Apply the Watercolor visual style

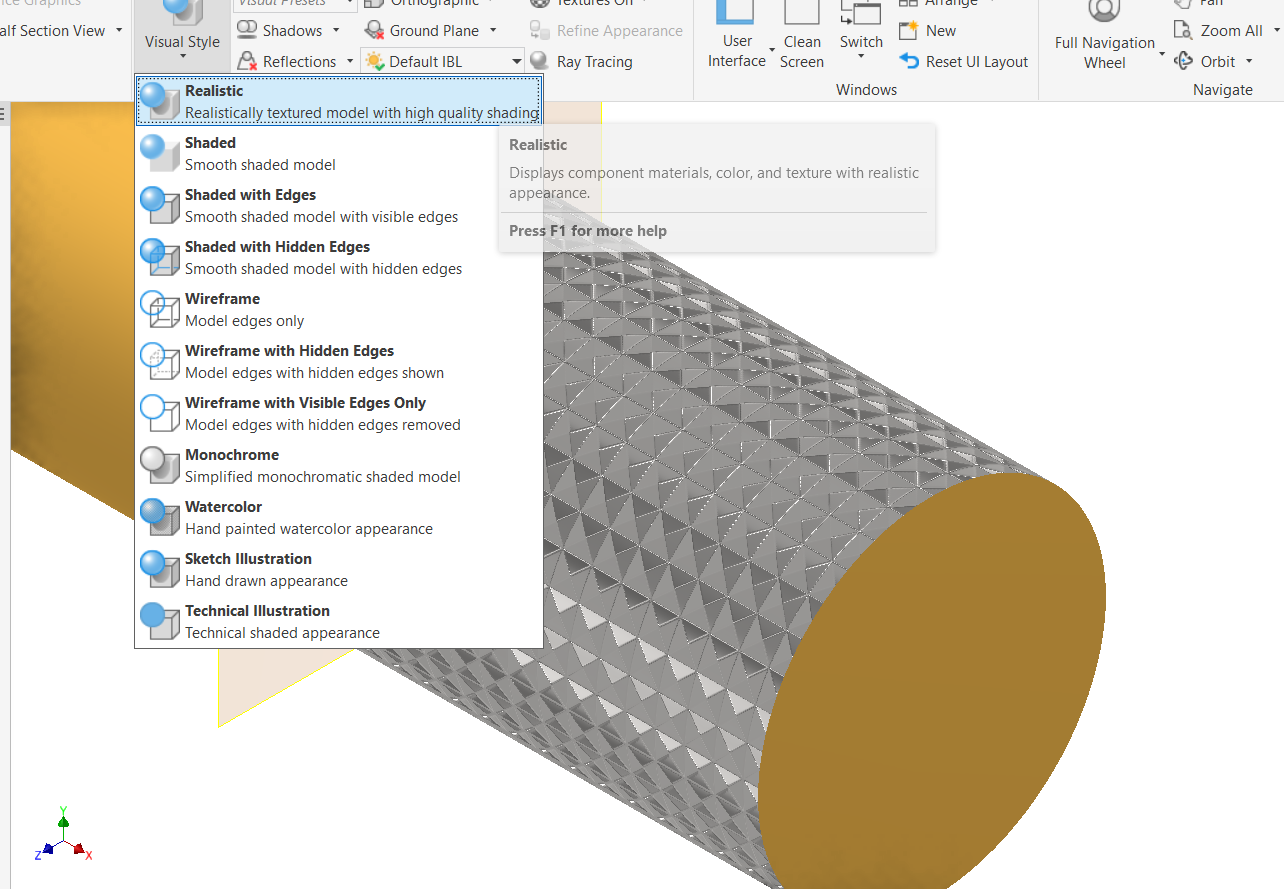(339, 517)
